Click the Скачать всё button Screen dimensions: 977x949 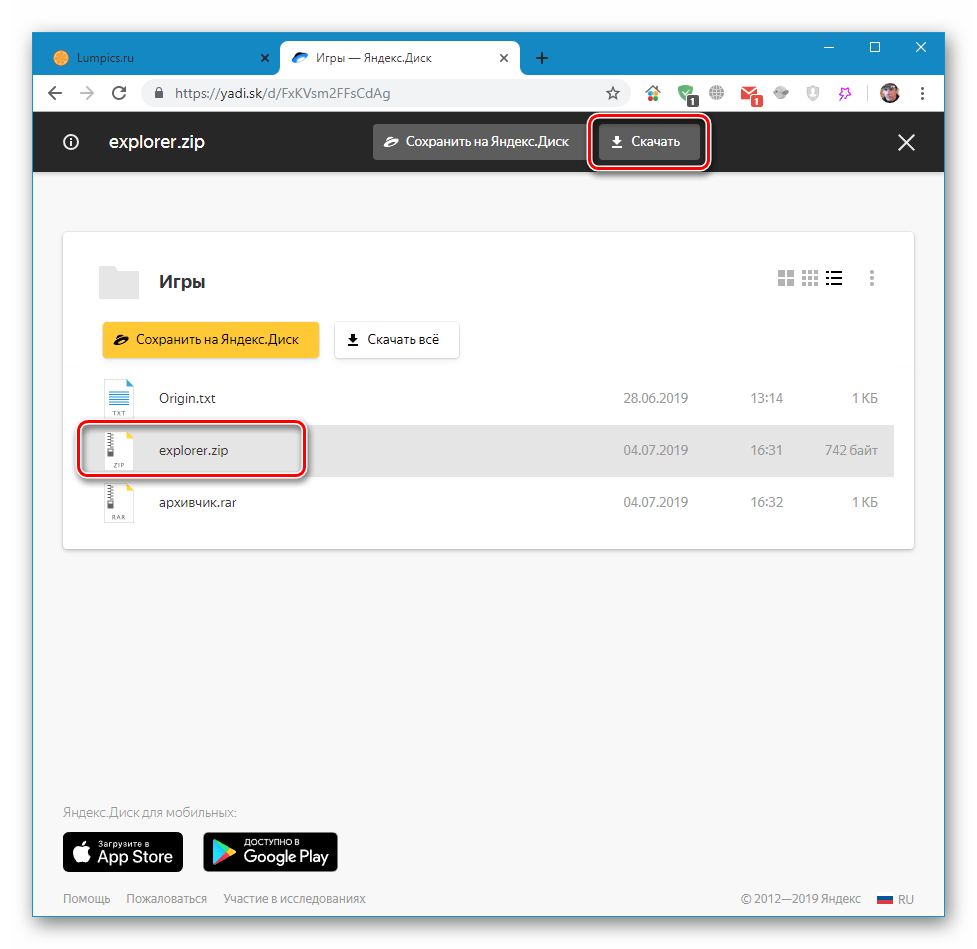[x=396, y=340]
